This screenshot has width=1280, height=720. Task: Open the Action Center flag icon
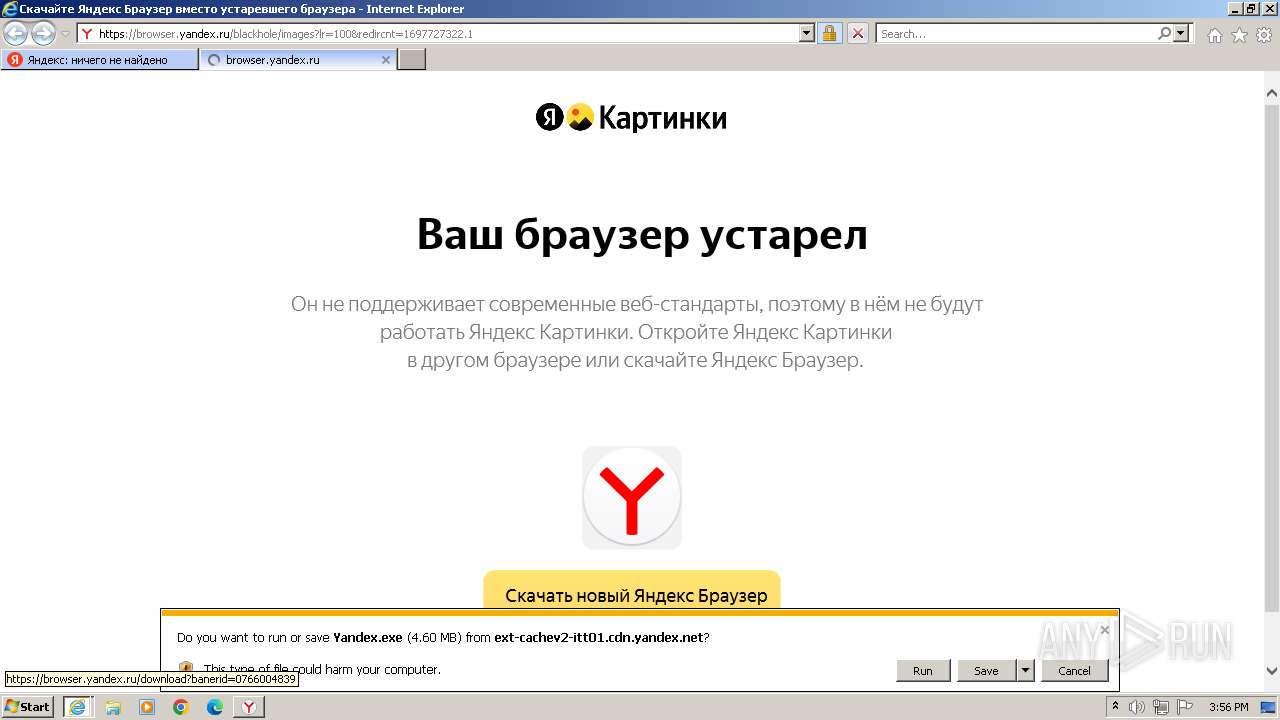point(1184,707)
